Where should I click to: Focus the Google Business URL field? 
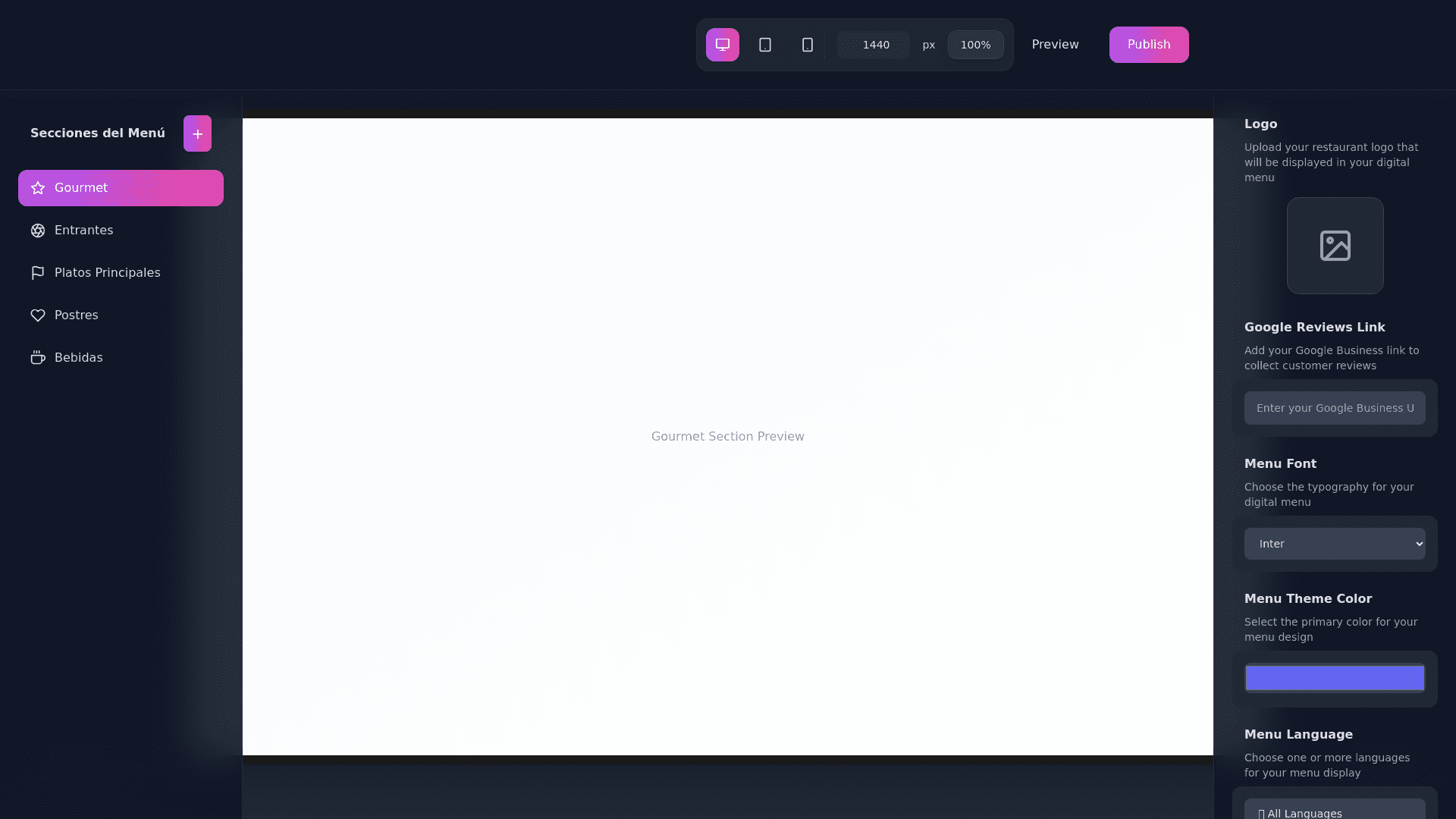pos(1334,408)
